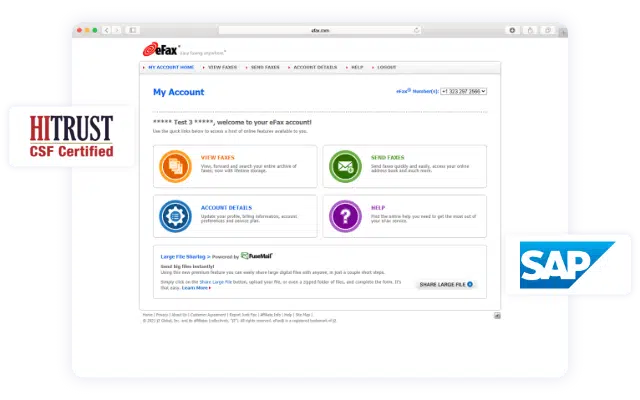Click the blue Account Details gear icon
Screen dimensions: 640x400
click(x=175, y=216)
